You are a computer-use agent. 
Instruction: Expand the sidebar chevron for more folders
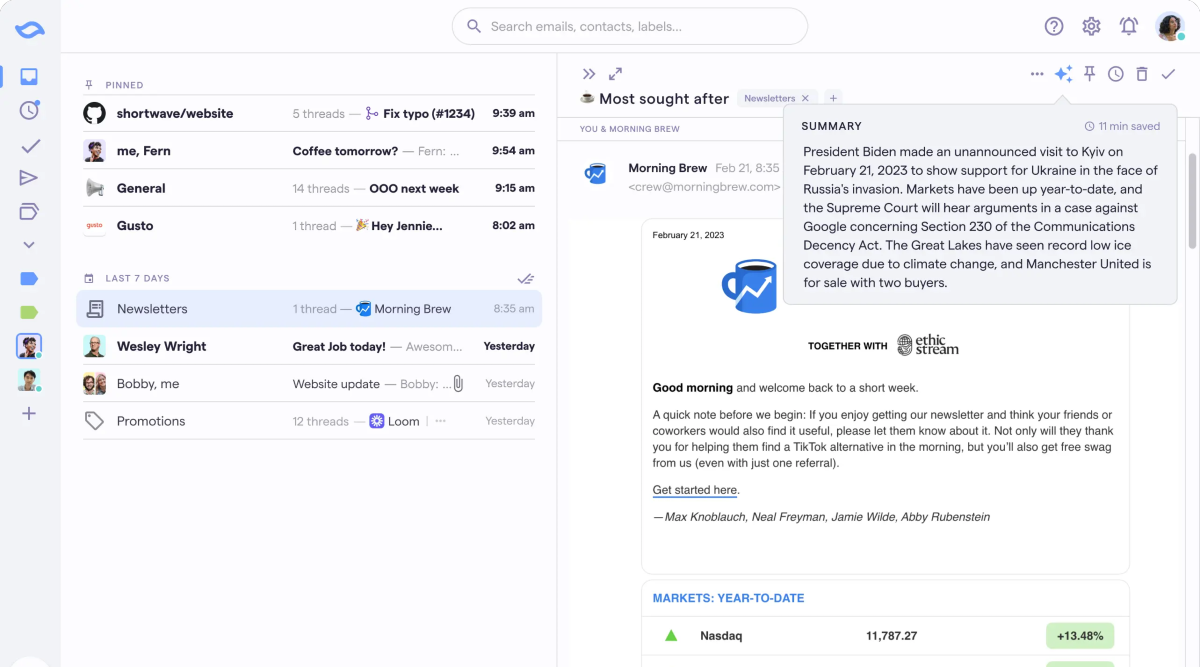(29, 244)
